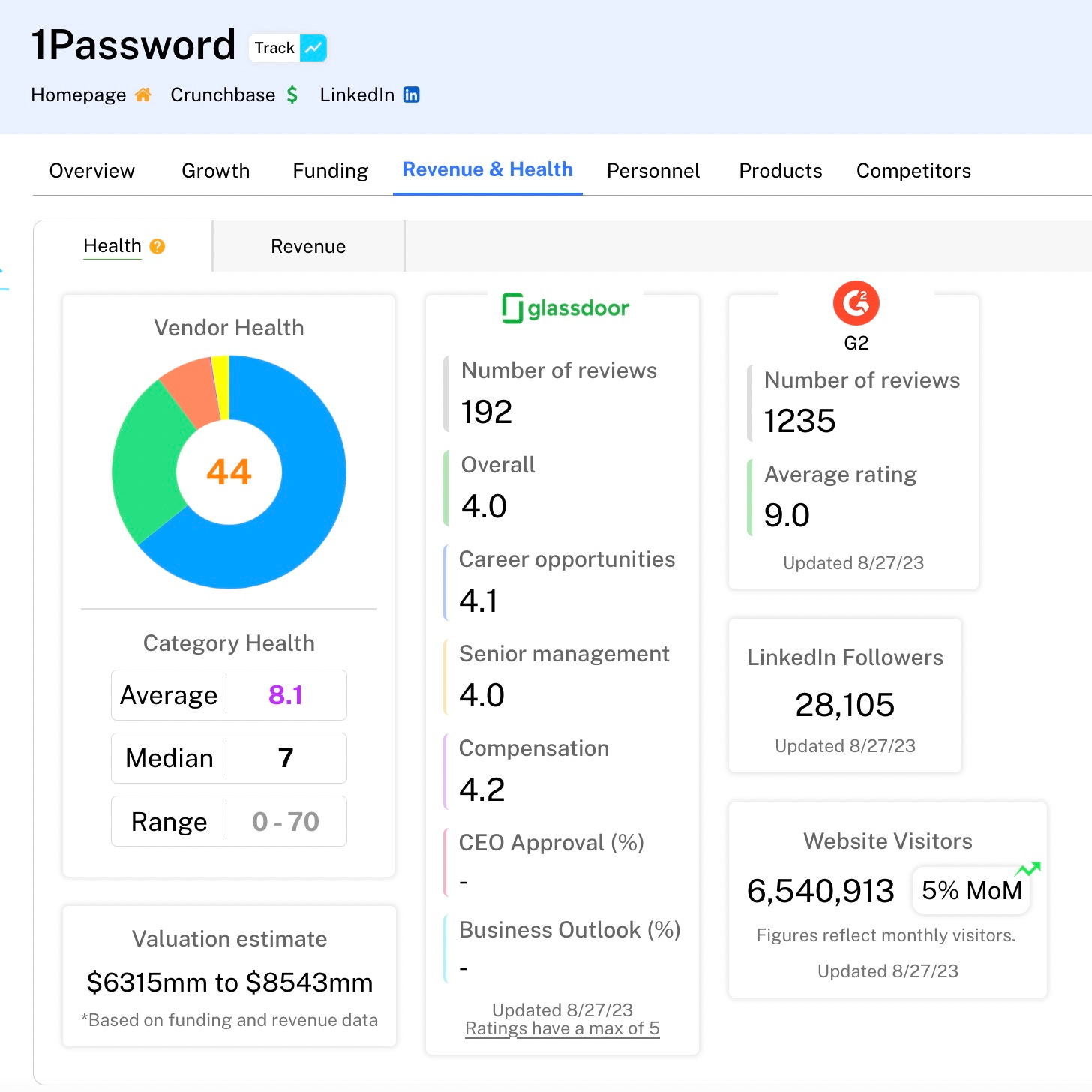
Task: Click the valuation estimate $6315mm to $8543mm
Action: pyautogui.click(x=229, y=982)
